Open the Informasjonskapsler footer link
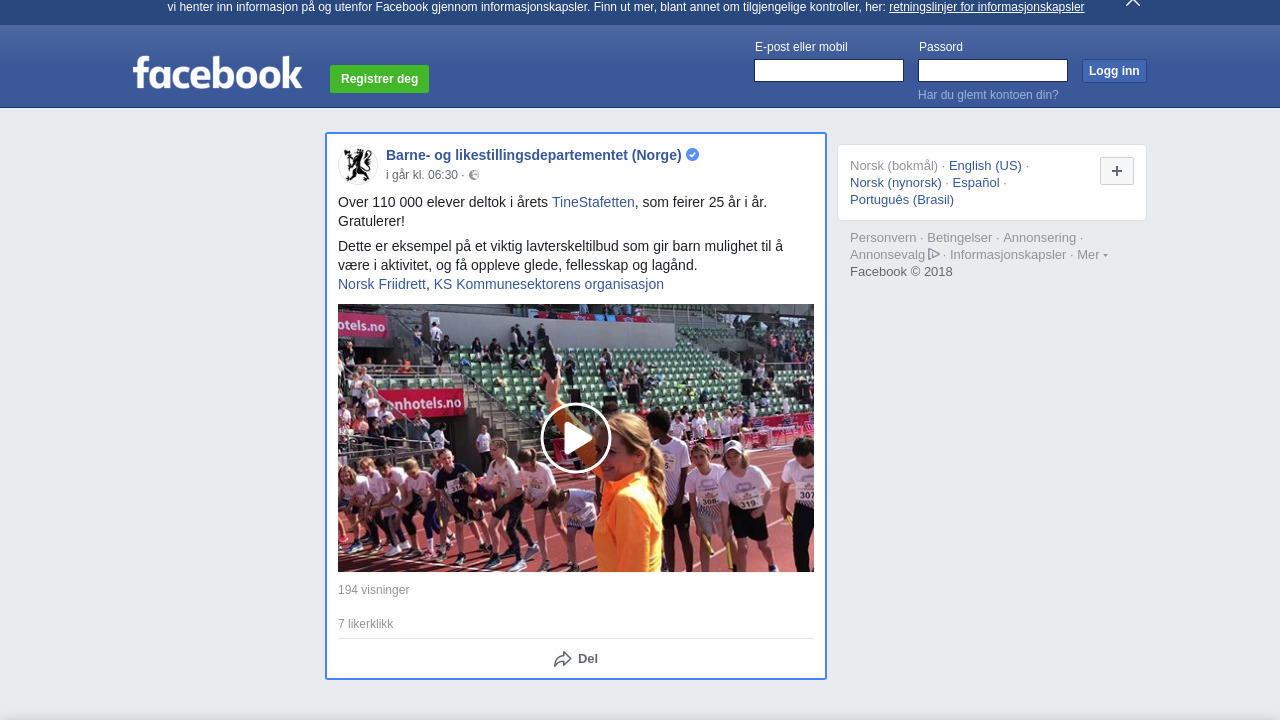The image size is (1280, 720). (x=1008, y=255)
